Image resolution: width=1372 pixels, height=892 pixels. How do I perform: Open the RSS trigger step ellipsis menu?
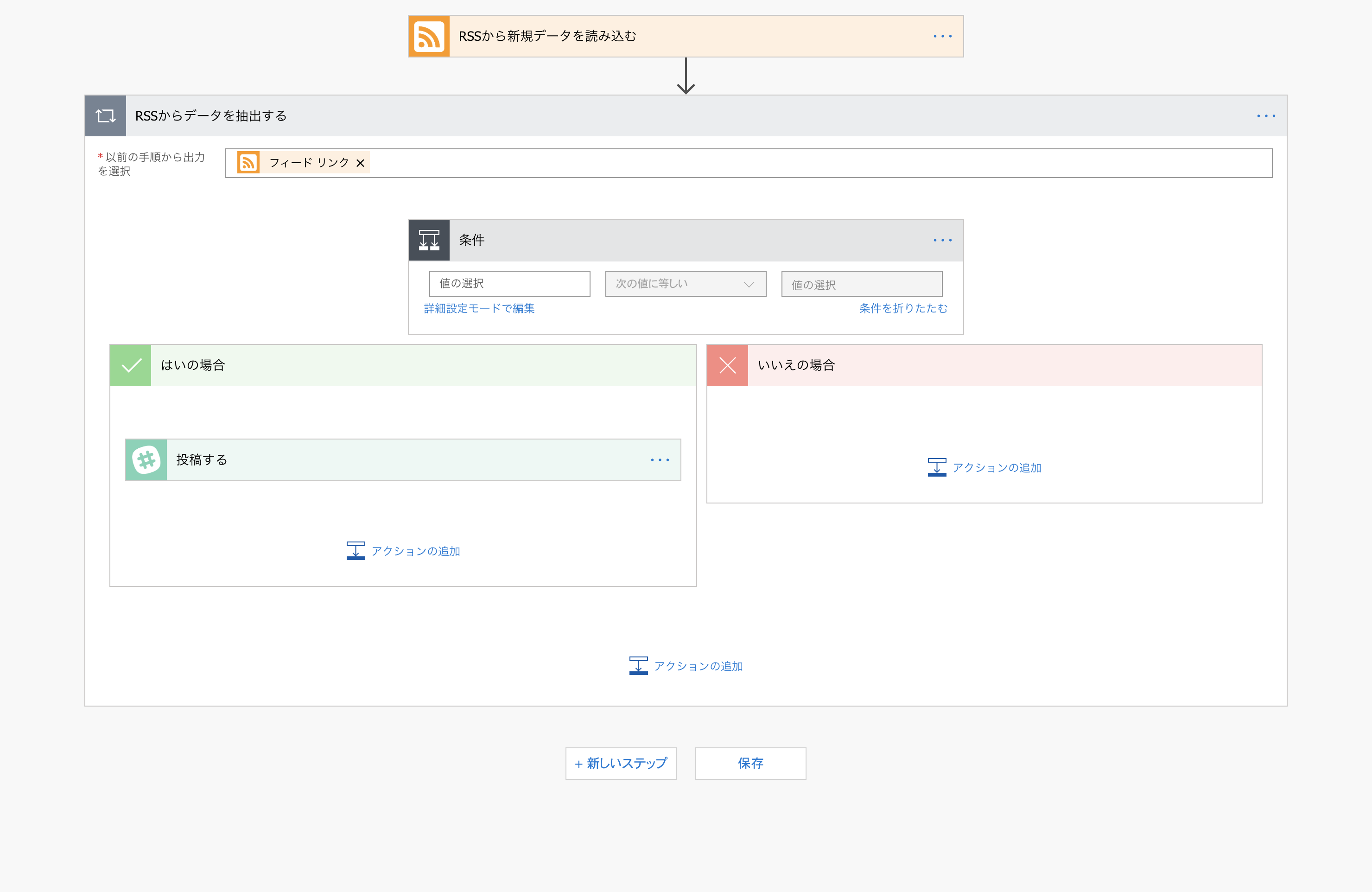(942, 36)
